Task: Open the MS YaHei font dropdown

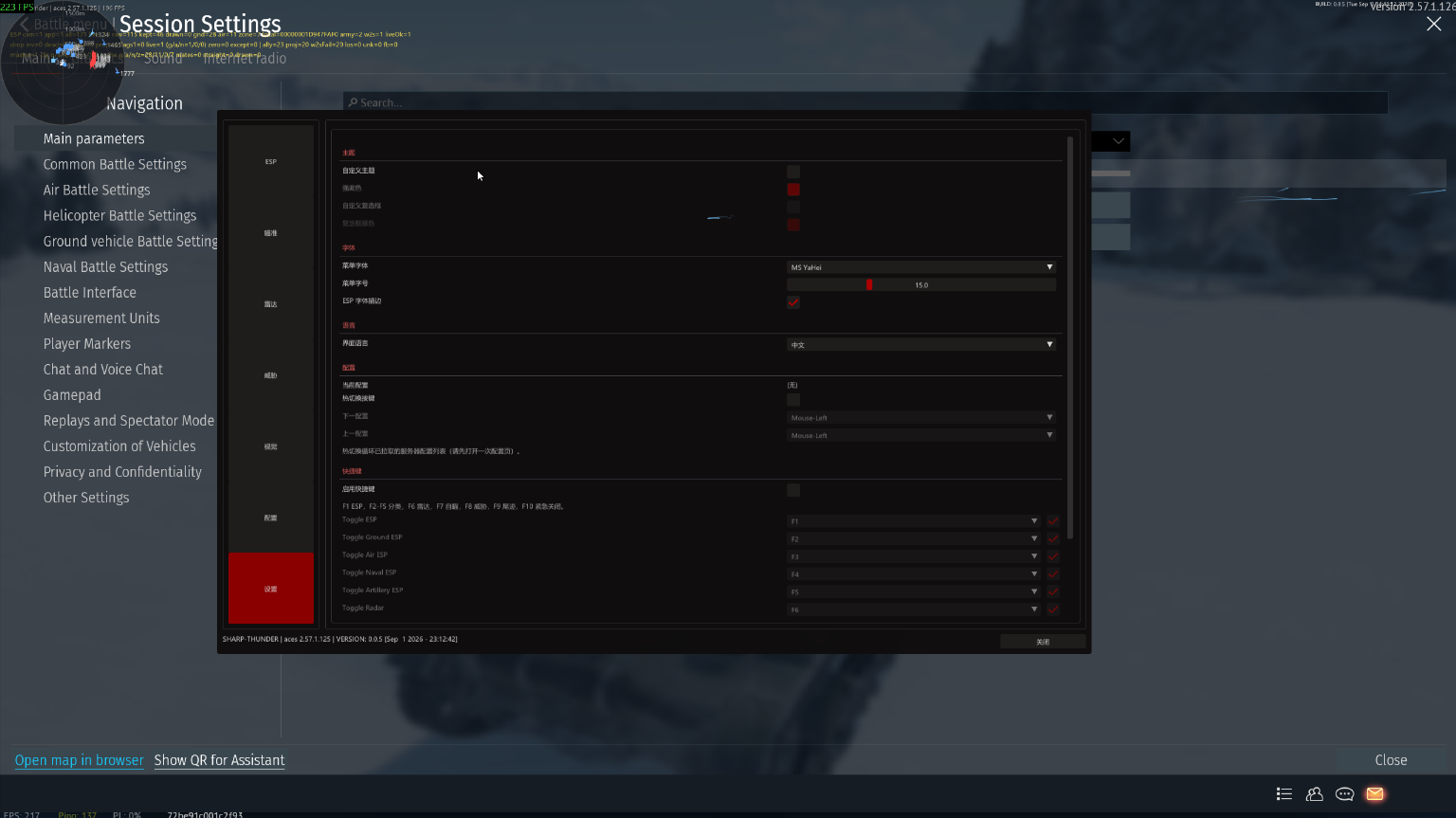Action: tap(920, 267)
